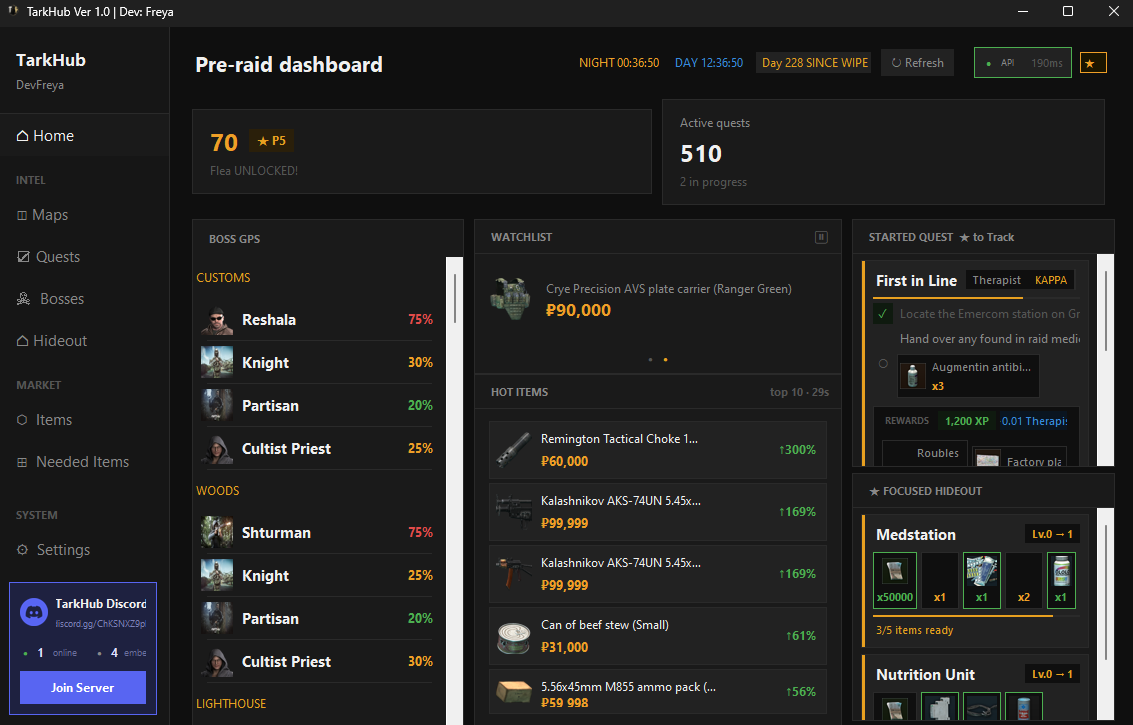Click the Join Server button
The image size is (1133, 725).
82,687
